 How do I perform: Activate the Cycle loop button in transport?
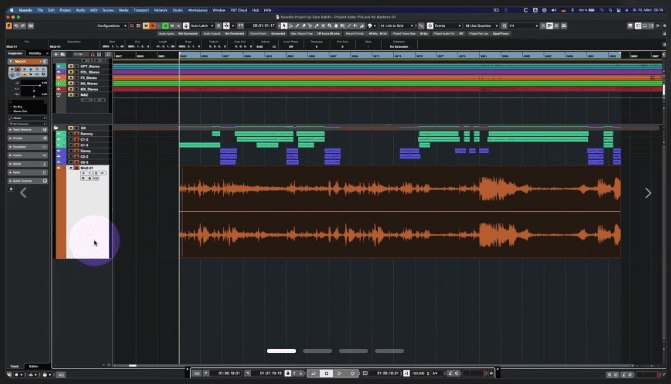(x=313, y=373)
